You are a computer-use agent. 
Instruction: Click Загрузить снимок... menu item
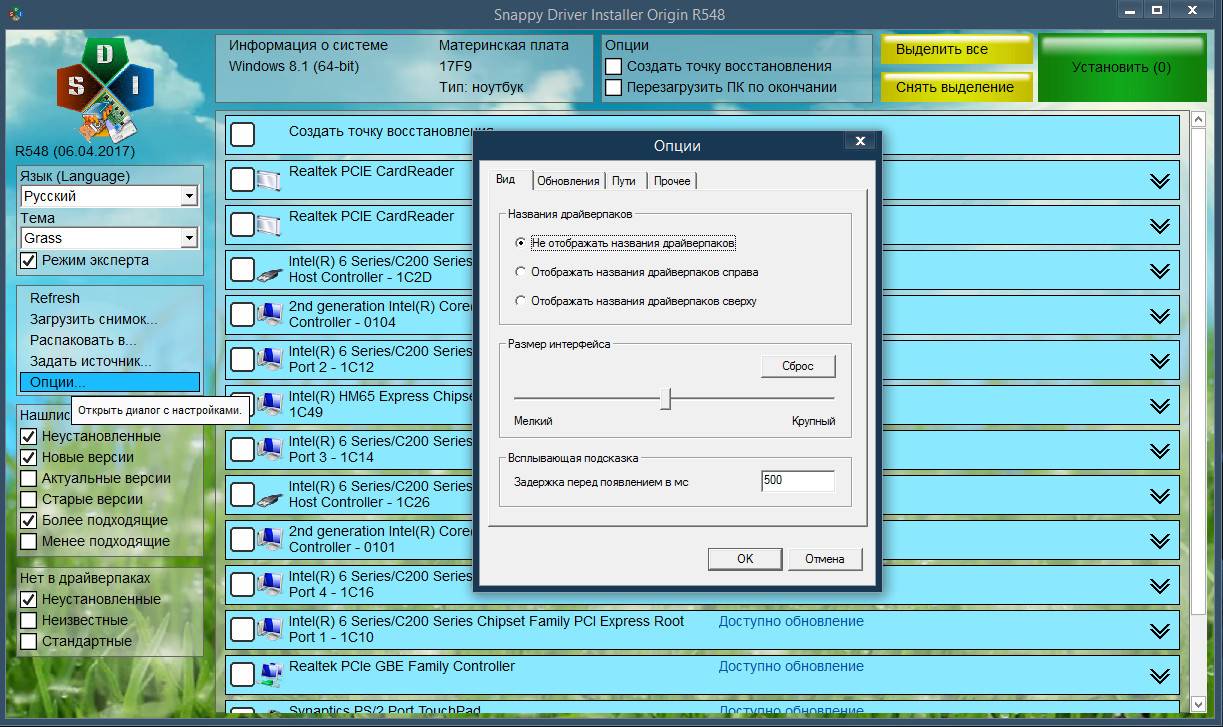click(110, 319)
